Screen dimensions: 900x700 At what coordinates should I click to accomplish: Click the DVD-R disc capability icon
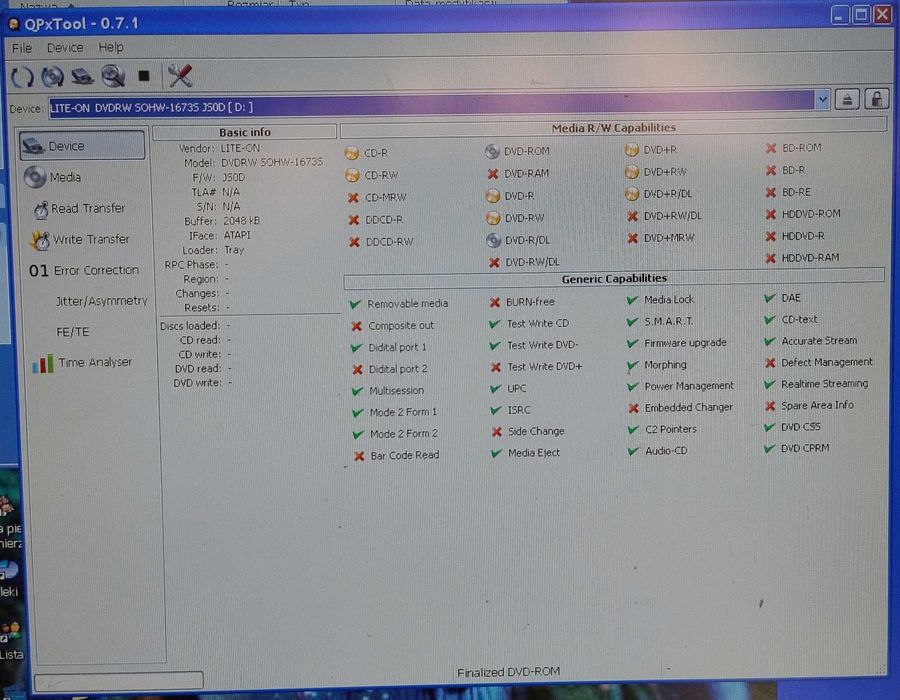[x=492, y=196]
